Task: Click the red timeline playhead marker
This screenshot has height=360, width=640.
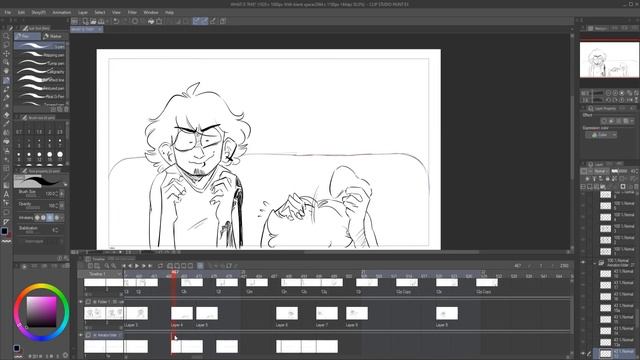Action: click(175, 272)
